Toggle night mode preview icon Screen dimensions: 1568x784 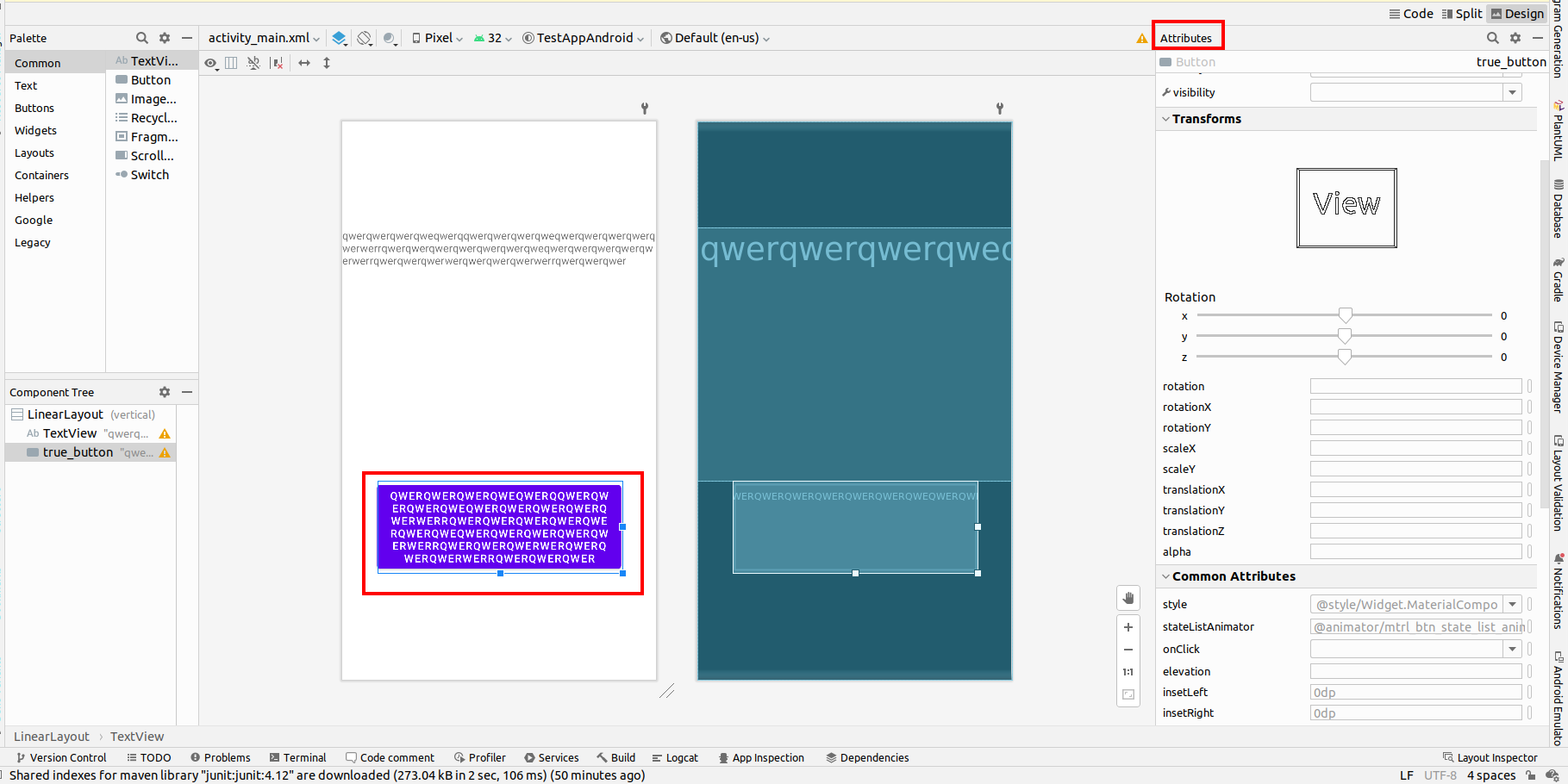390,38
